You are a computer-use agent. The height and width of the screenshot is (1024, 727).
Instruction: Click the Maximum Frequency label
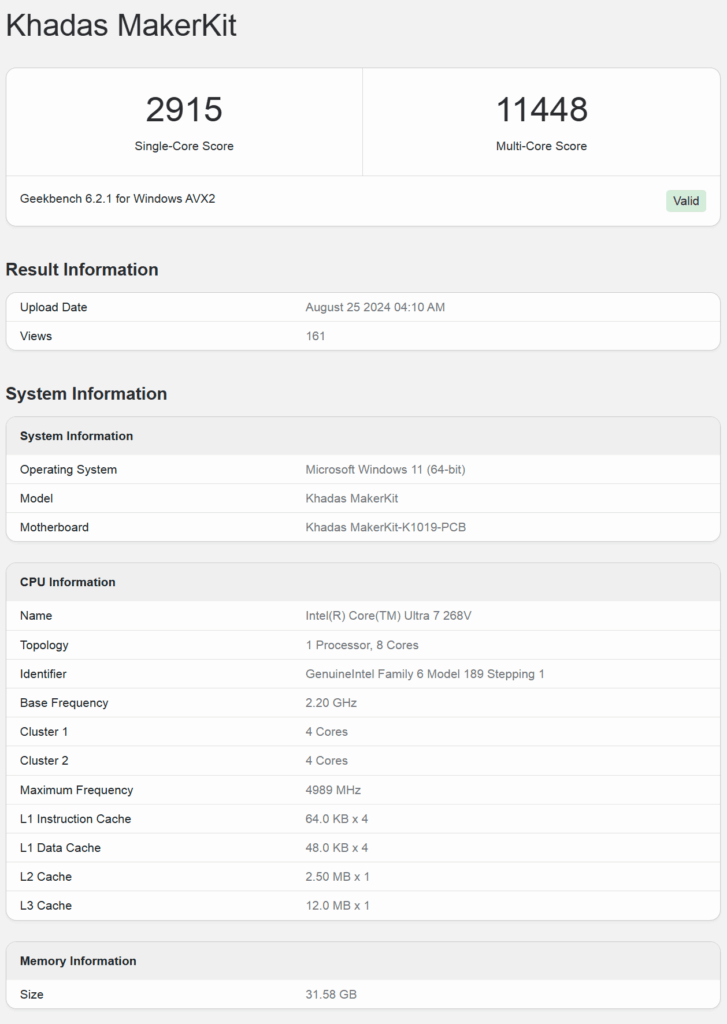pos(76,790)
